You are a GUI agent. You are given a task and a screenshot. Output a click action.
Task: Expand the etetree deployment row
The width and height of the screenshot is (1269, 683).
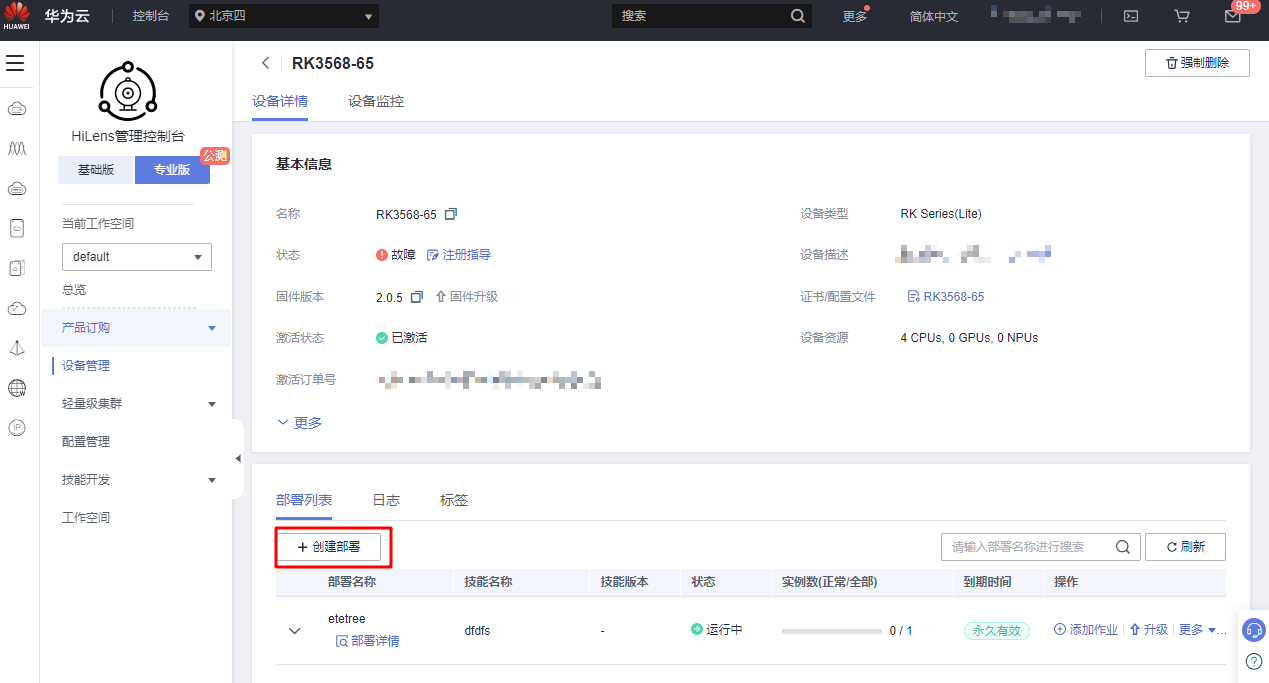point(294,631)
